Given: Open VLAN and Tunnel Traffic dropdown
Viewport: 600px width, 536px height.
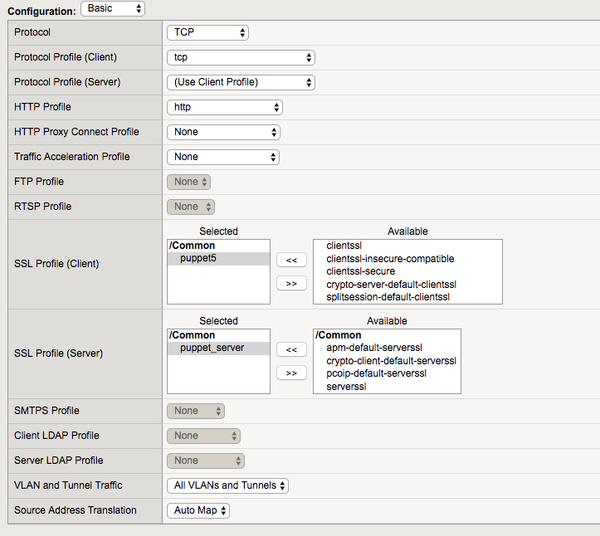Looking at the screenshot, I should [228, 486].
